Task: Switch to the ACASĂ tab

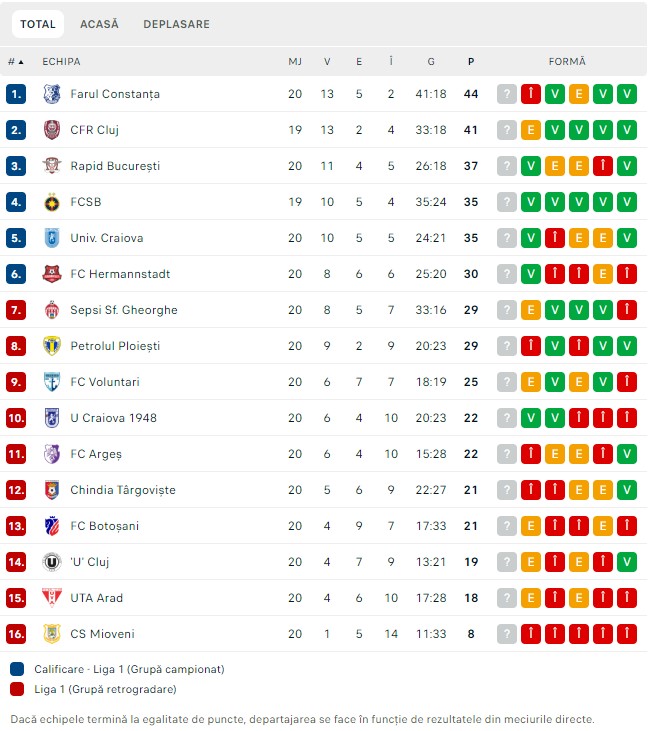Action: [99, 24]
